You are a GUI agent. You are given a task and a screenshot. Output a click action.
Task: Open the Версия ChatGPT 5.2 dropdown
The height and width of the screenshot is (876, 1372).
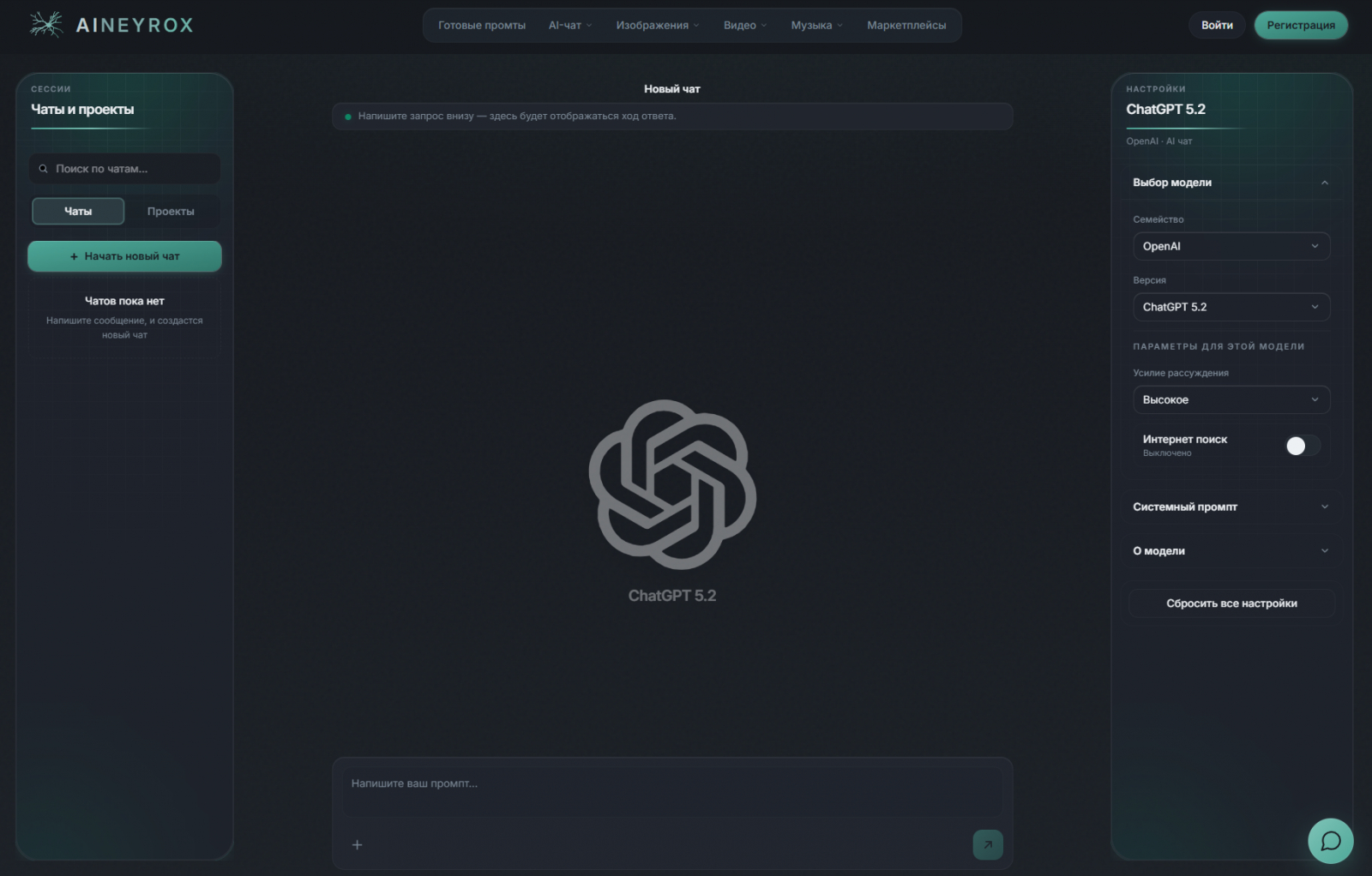click(1231, 307)
